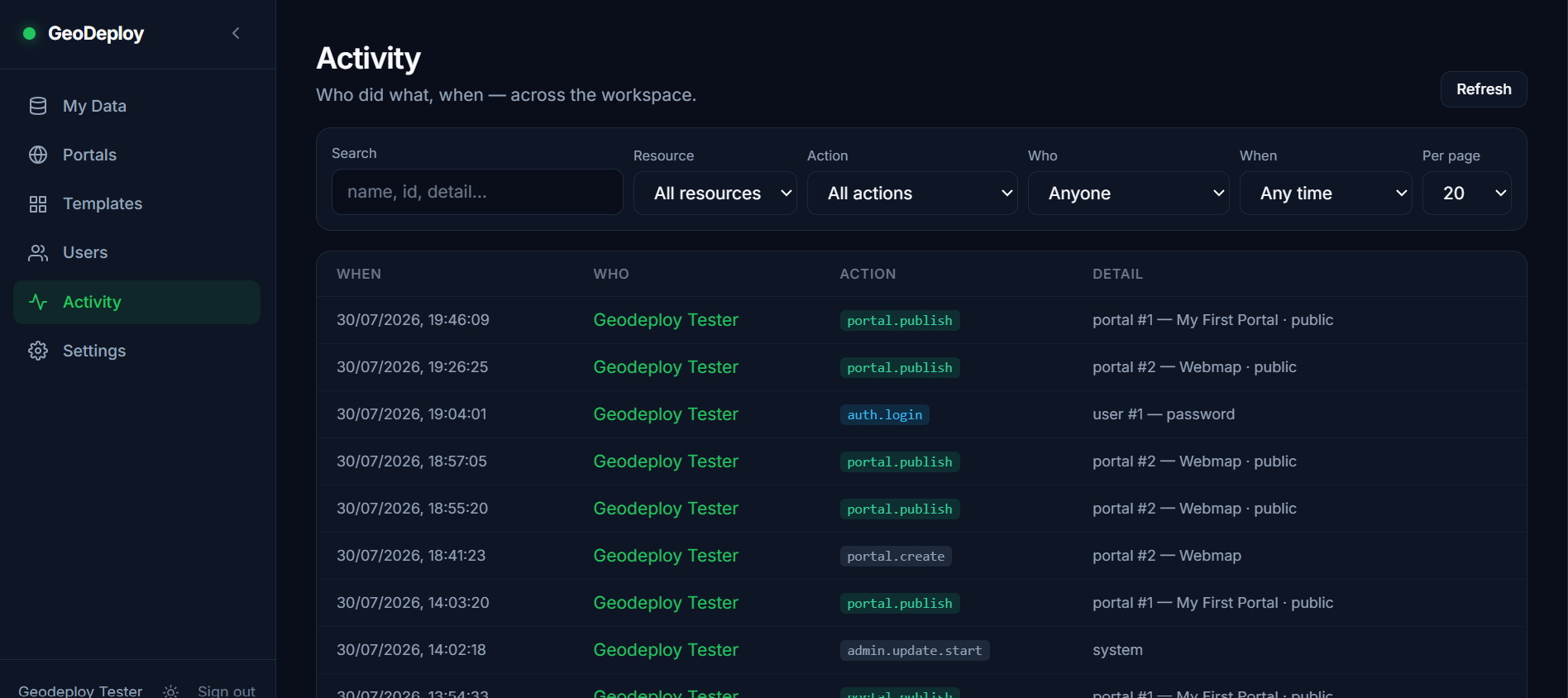This screenshot has height=698, width=1568.
Task: Click the ACTION column header
Action: pyautogui.click(x=868, y=274)
